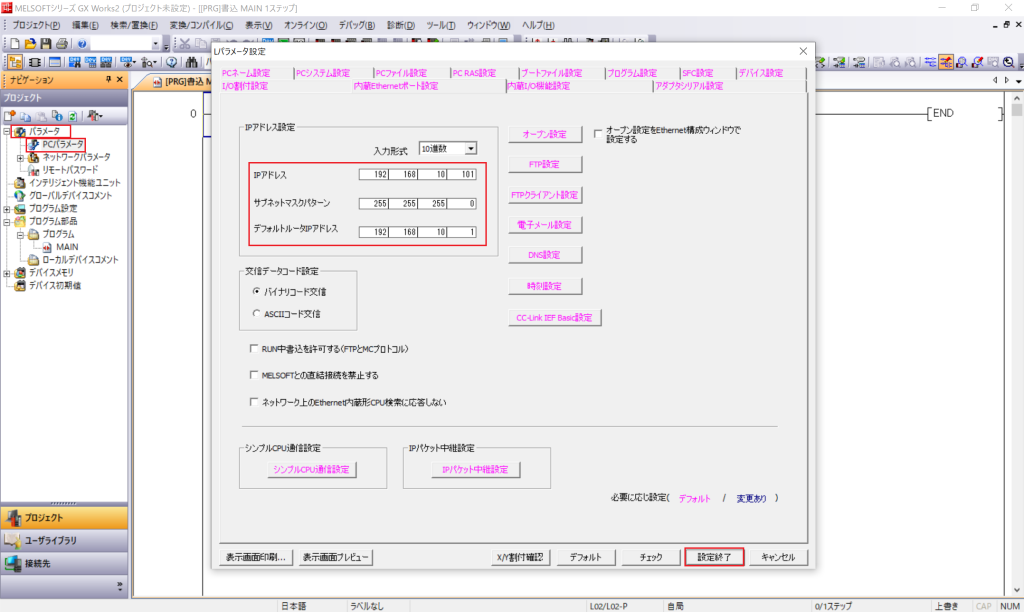Check MELSOFTとの直結接続を禁止する option
The height and width of the screenshot is (612, 1024).
point(254,376)
